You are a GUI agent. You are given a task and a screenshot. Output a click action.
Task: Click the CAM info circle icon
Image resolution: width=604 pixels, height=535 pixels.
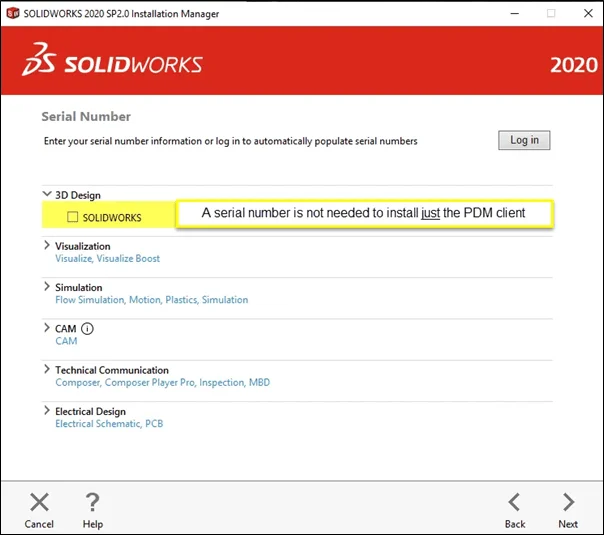point(87,328)
